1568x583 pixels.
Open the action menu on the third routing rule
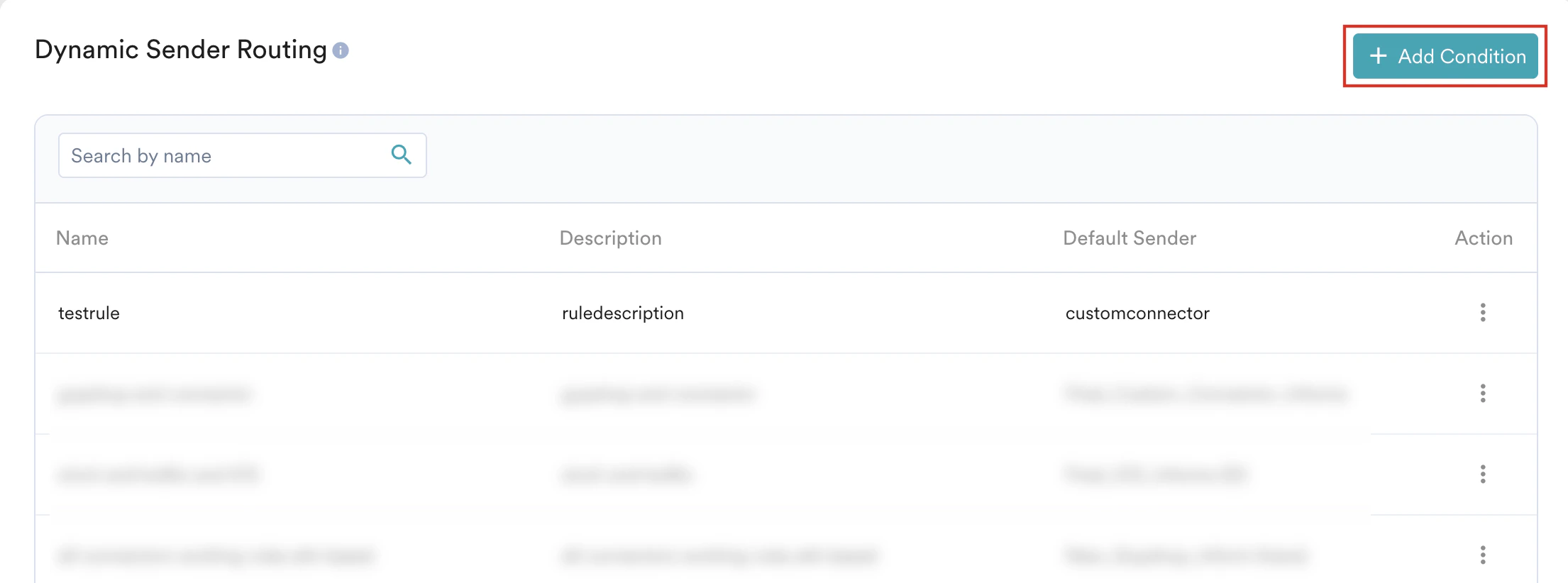pyautogui.click(x=1484, y=475)
